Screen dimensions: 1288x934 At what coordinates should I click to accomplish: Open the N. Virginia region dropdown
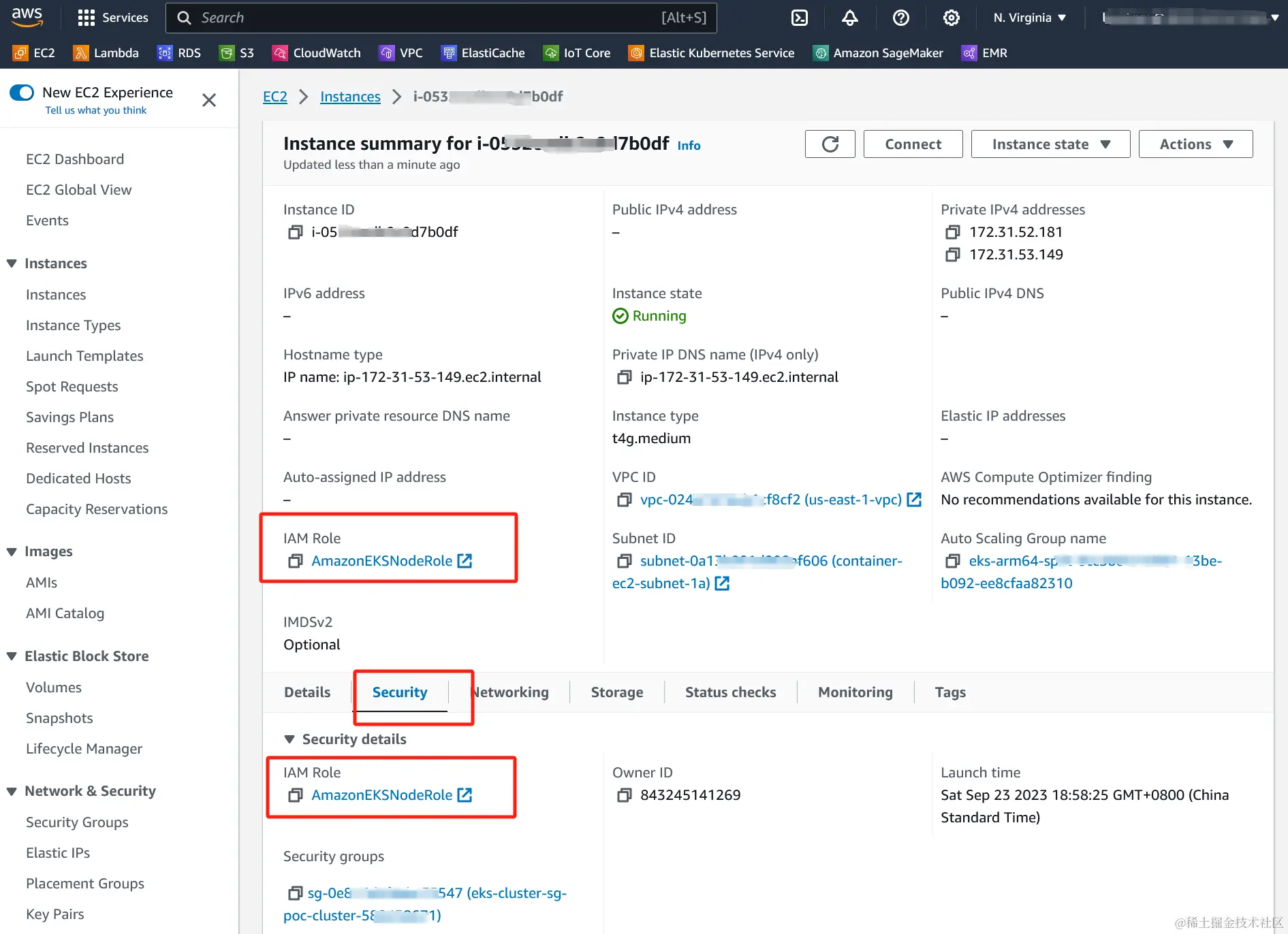click(1029, 18)
